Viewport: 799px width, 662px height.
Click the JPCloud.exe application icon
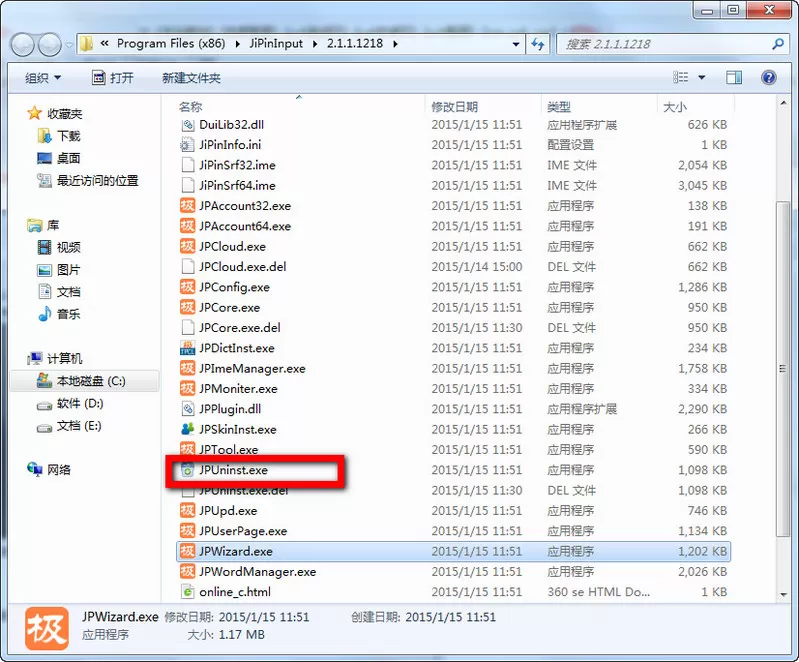188,247
